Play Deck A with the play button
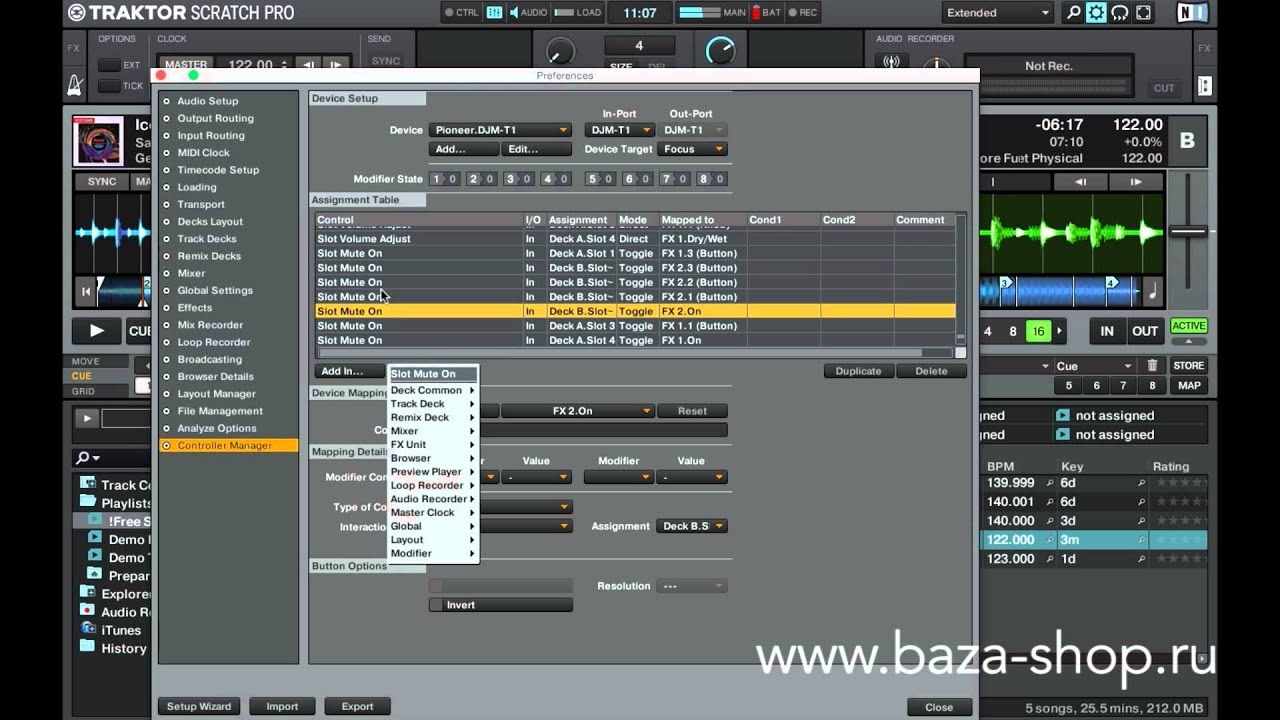This screenshot has height=720, width=1280. pos(96,331)
